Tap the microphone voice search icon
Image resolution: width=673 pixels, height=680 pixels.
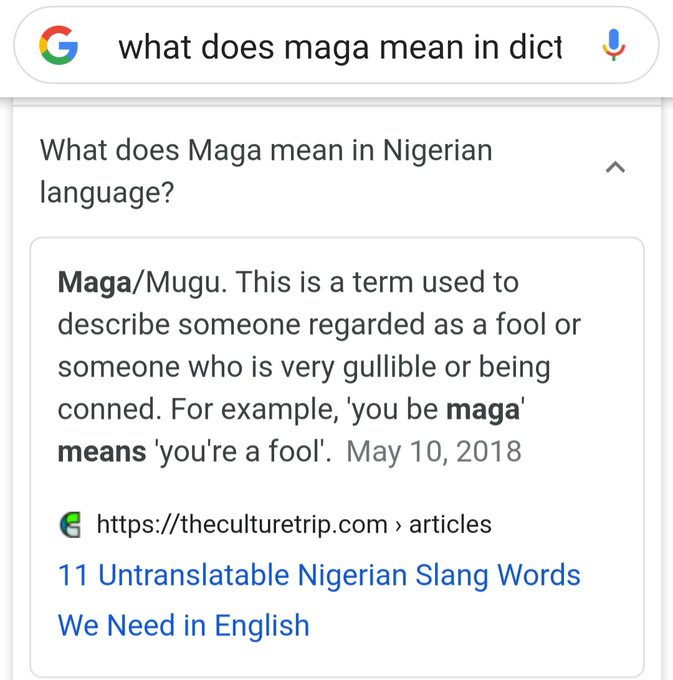tap(614, 46)
